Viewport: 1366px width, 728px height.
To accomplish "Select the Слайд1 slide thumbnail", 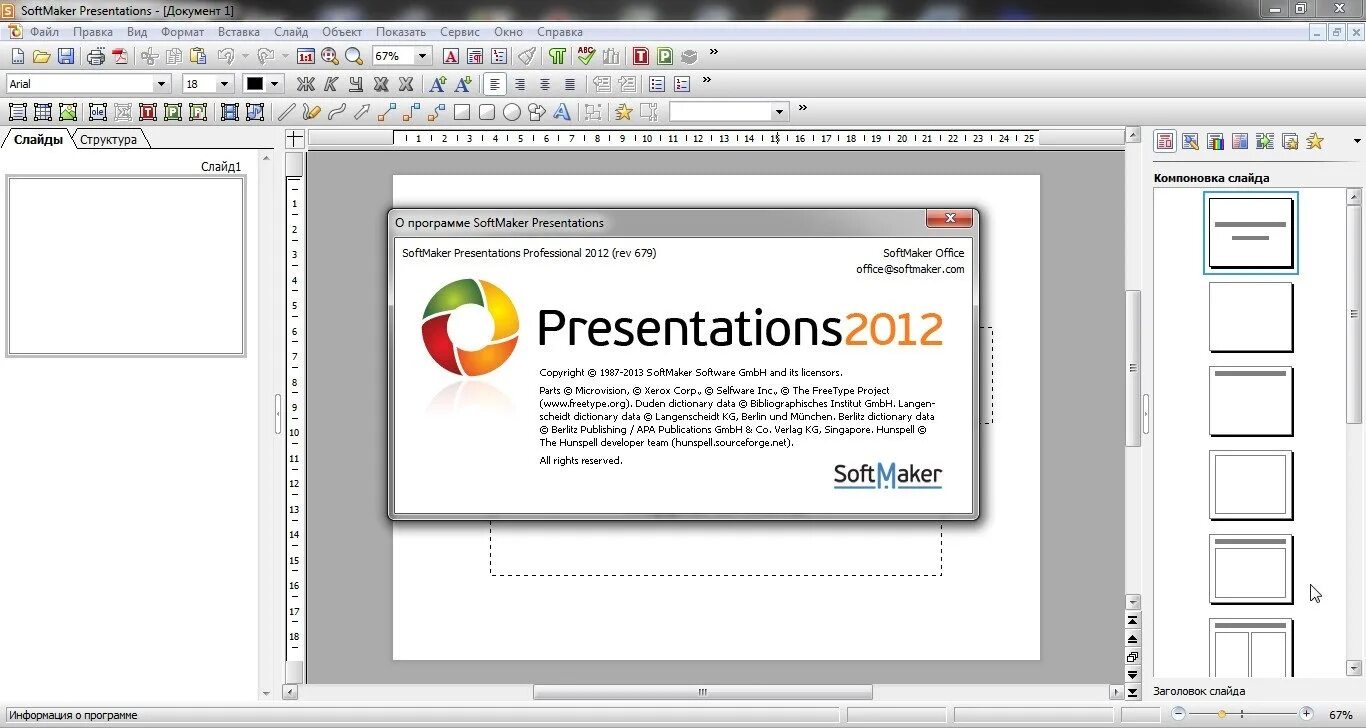I will [x=126, y=266].
